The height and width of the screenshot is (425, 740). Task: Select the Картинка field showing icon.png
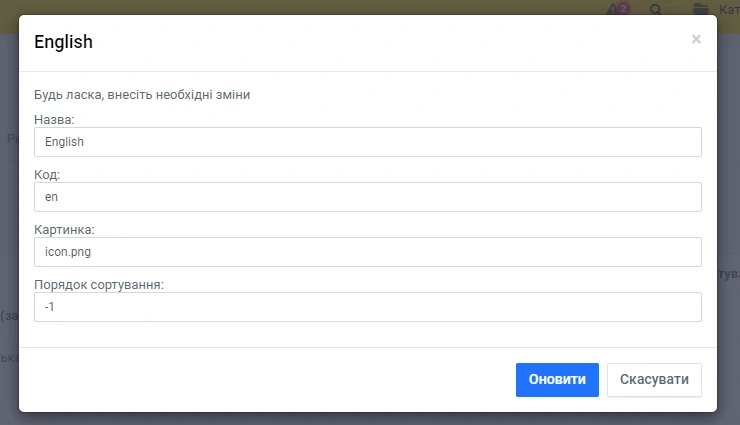point(367,252)
